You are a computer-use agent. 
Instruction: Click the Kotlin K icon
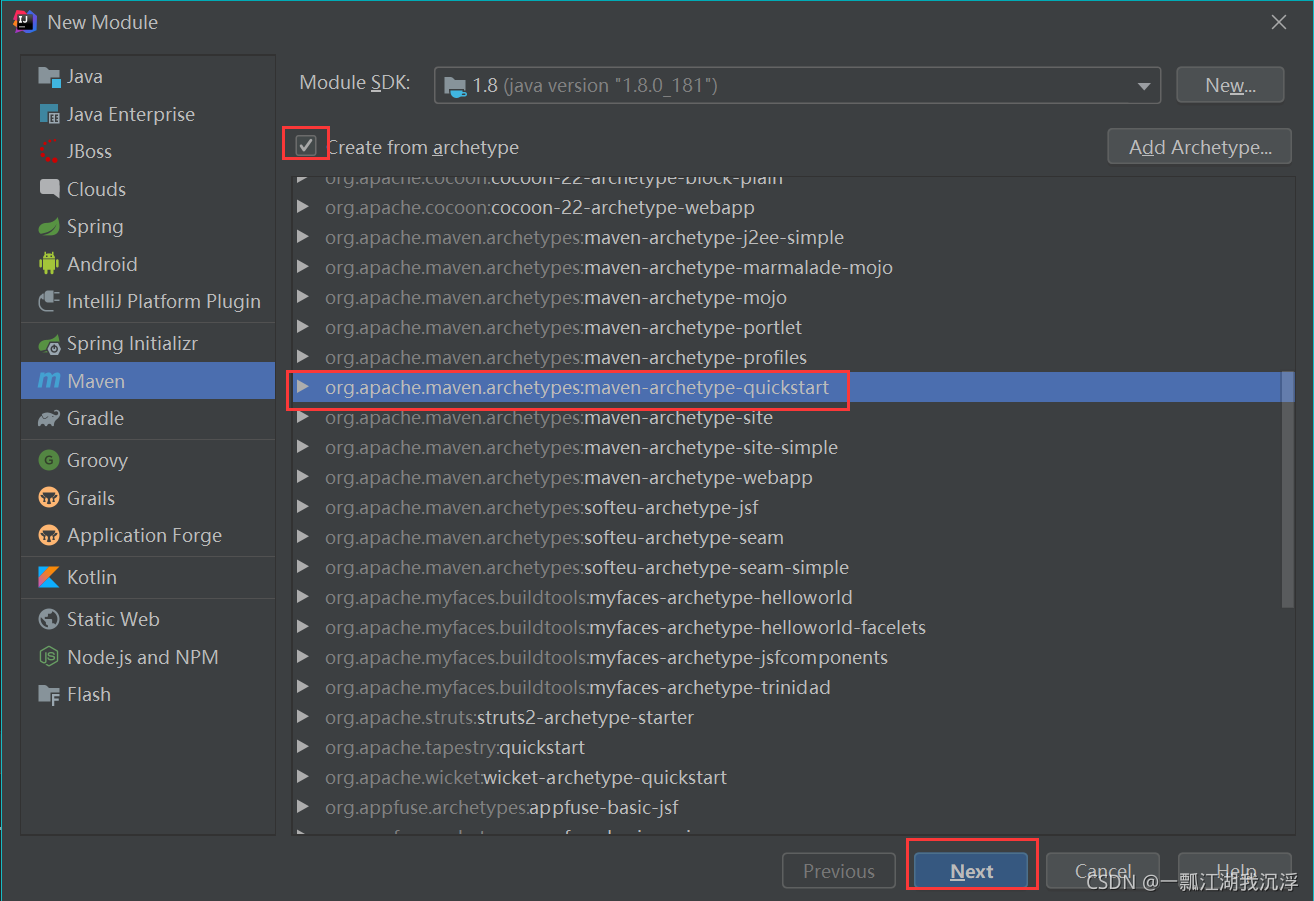point(49,578)
